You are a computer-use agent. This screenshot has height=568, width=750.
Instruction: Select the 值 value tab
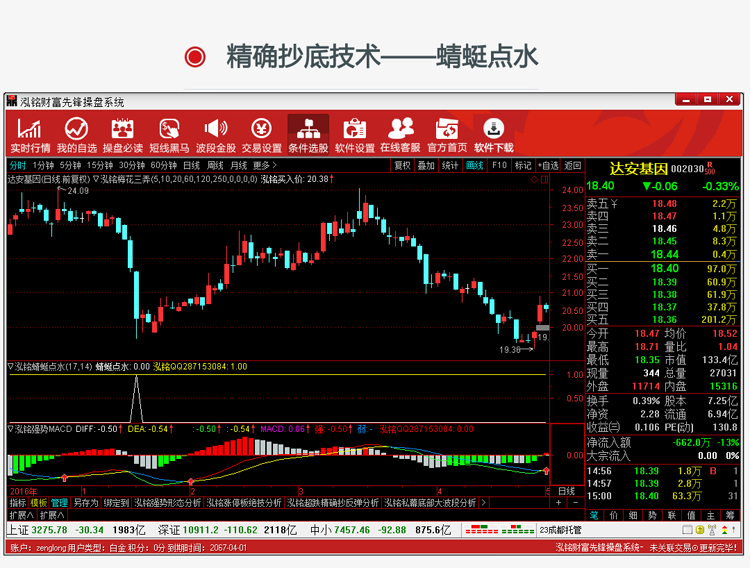click(691, 515)
